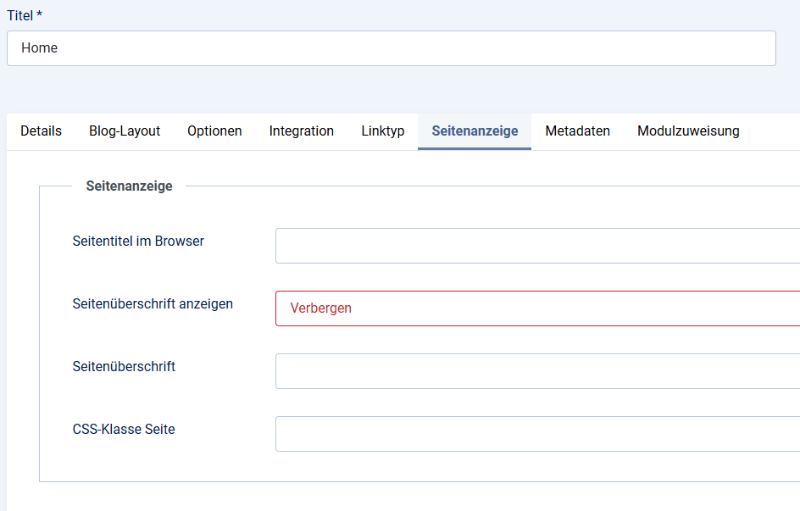Viewport: 800px width, 511px height.
Task: Click the Seitentitel im Browser input
Action: (x=538, y=246)
